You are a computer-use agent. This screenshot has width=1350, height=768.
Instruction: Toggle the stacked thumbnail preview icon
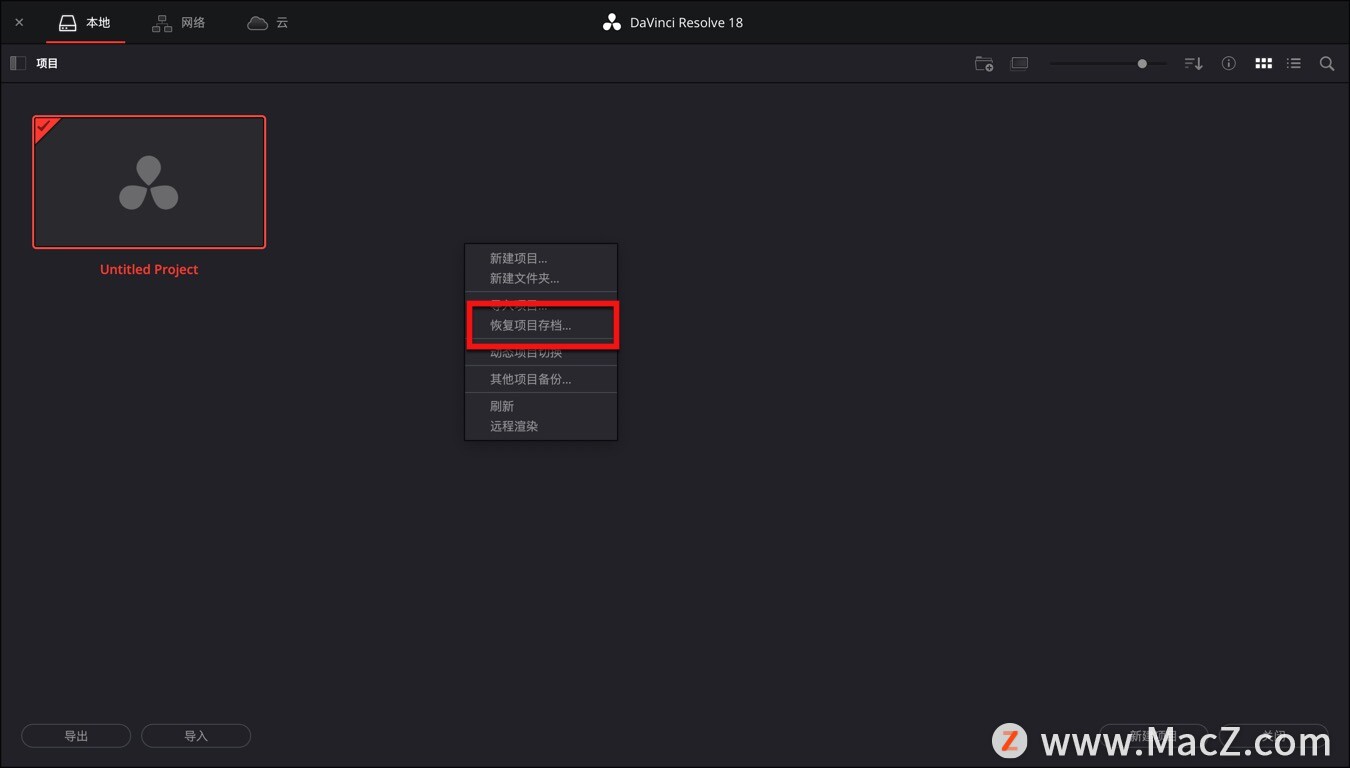point(1019,64)
